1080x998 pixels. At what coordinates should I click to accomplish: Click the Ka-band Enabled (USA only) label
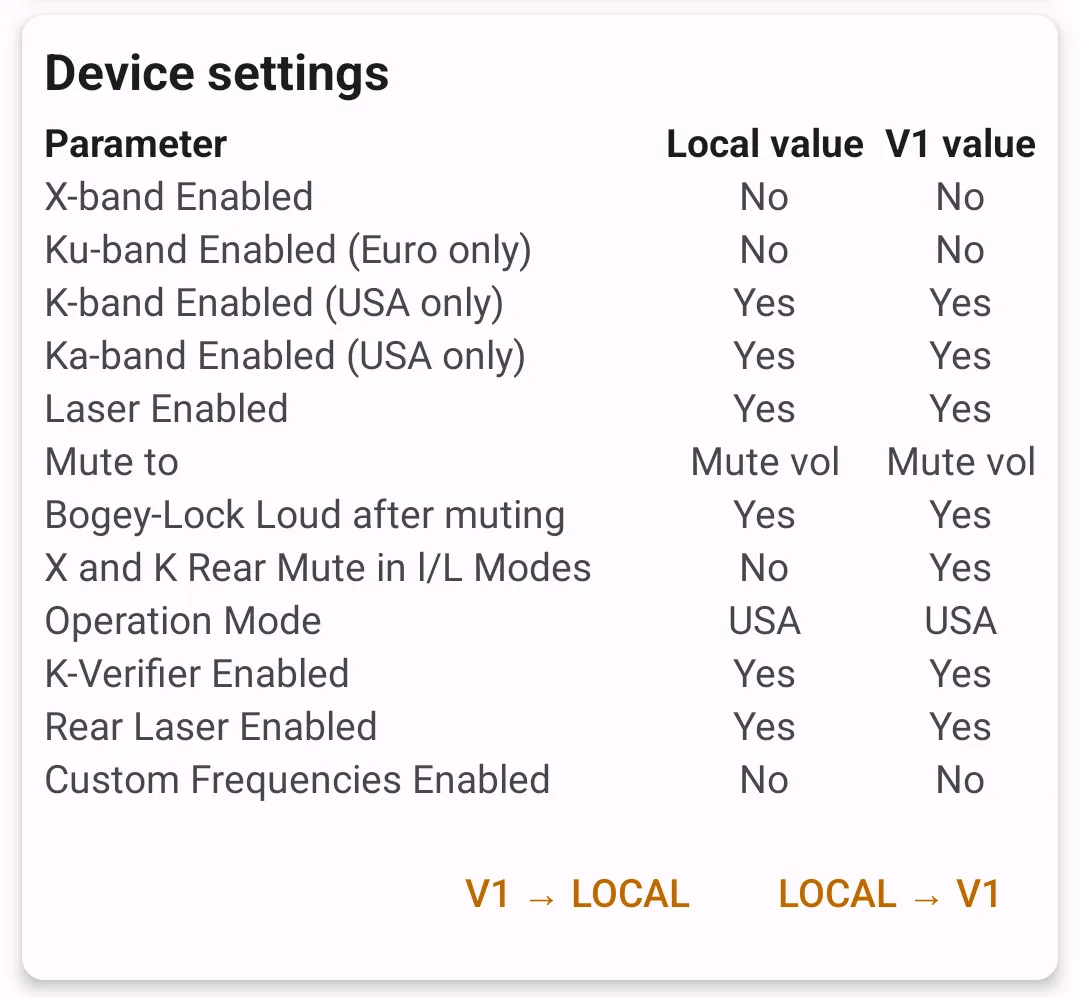285,356
